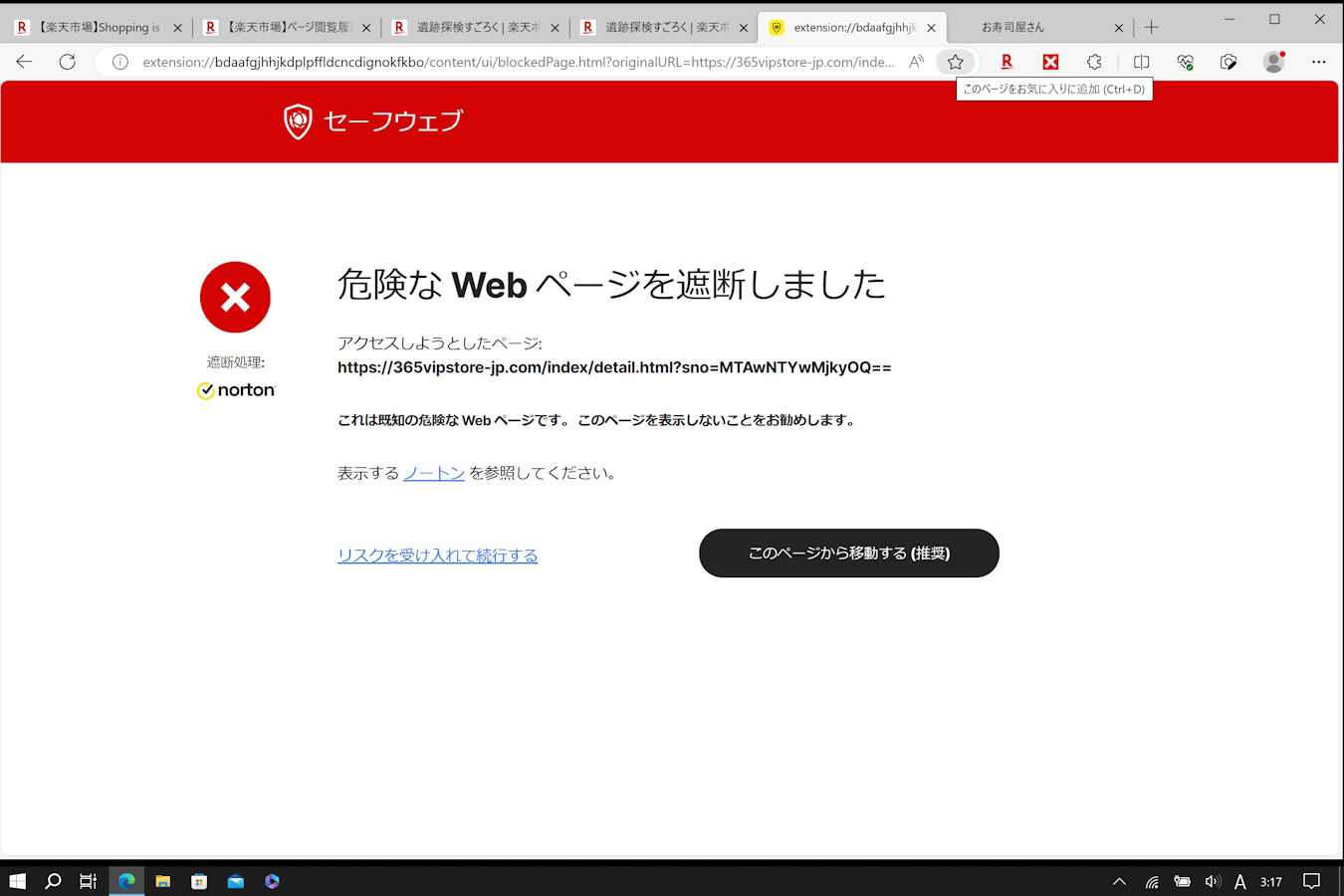
Task: Click the Norton logo
Action: point(236,390)
